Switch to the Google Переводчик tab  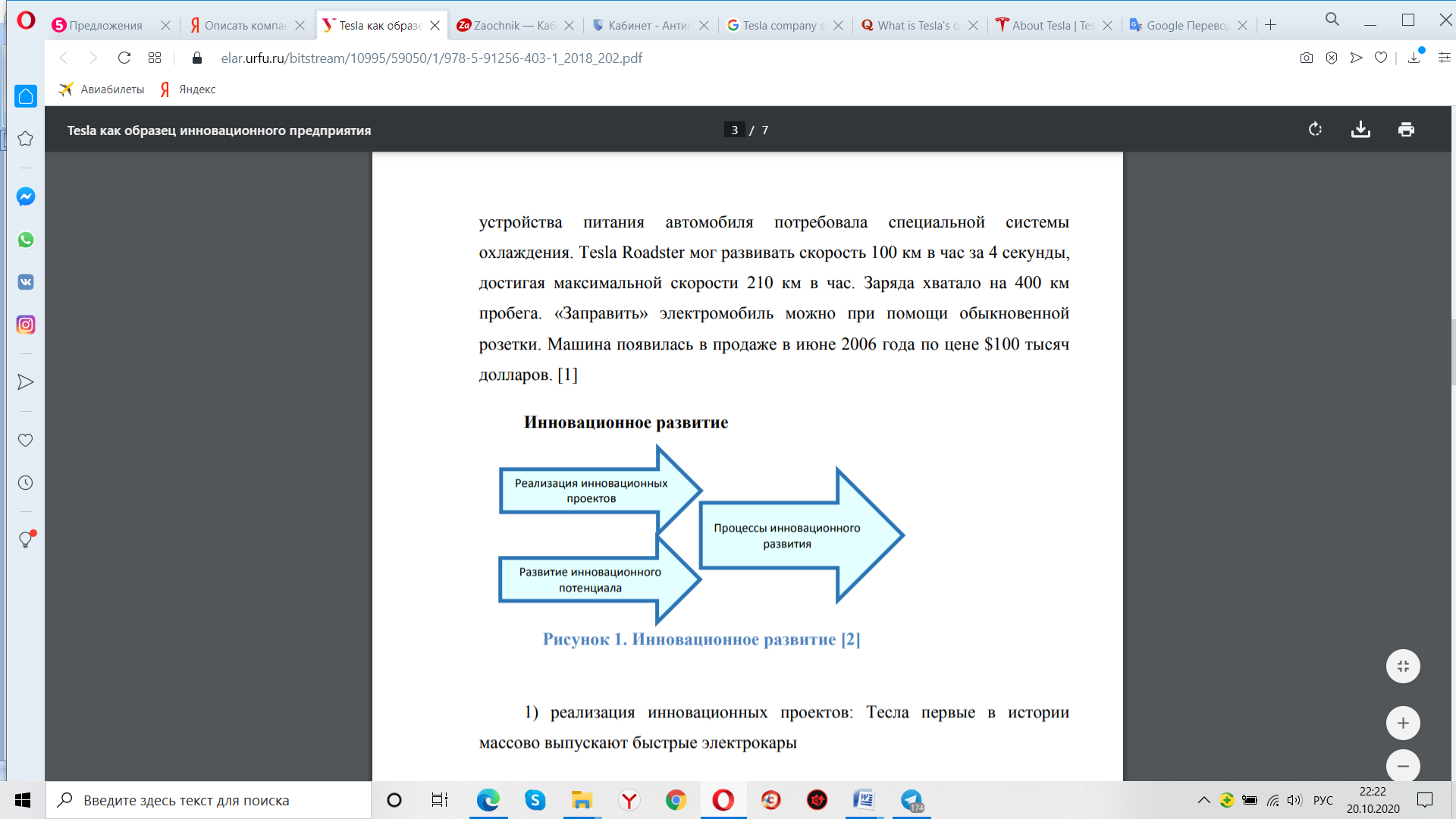click(x=1188, y=25)
